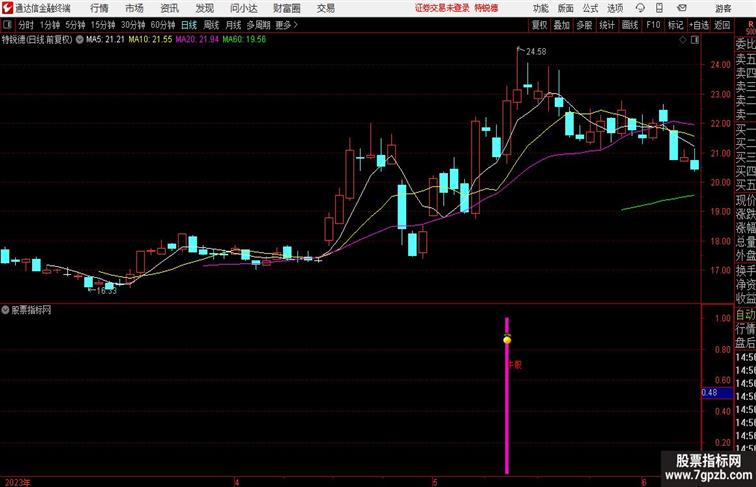The height and width of the screenshot is (487, 756).
Task: Click the 2023年 time axis label
Action: 17,482
